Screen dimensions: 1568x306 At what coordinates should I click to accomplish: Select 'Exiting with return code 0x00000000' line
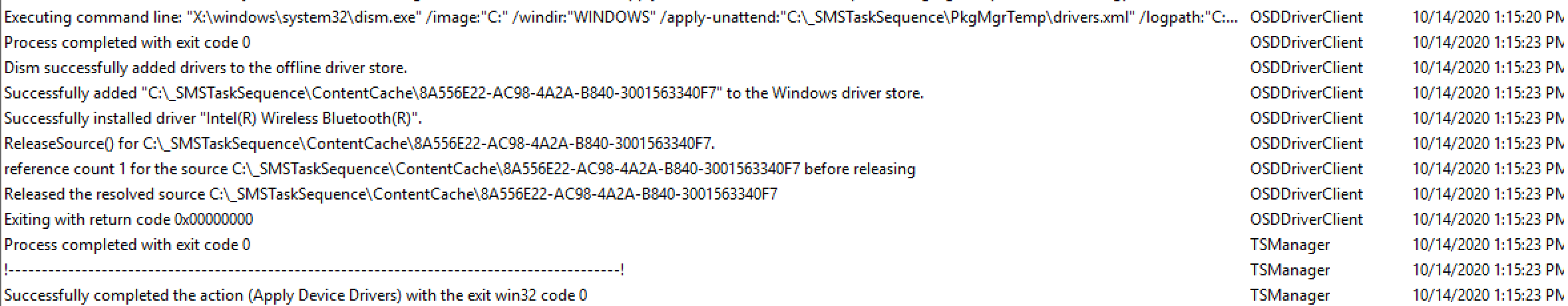coord(128,220)
